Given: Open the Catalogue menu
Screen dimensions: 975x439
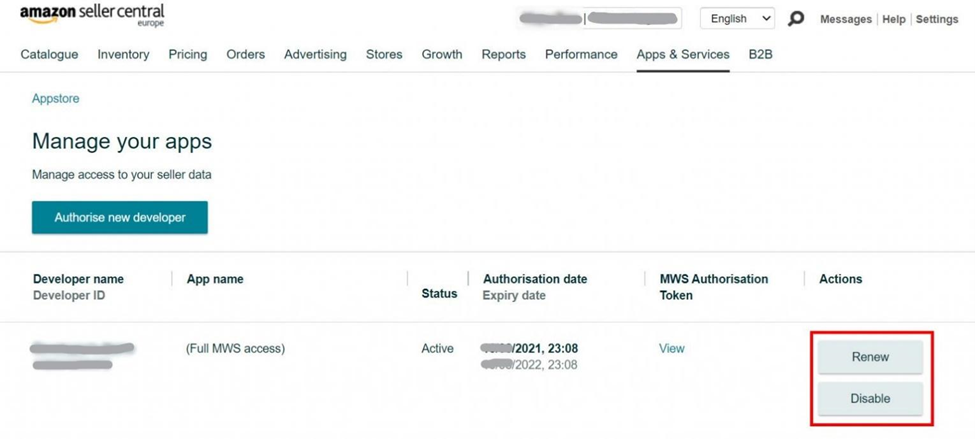Looking at the screenshot, I should point(49,55).
